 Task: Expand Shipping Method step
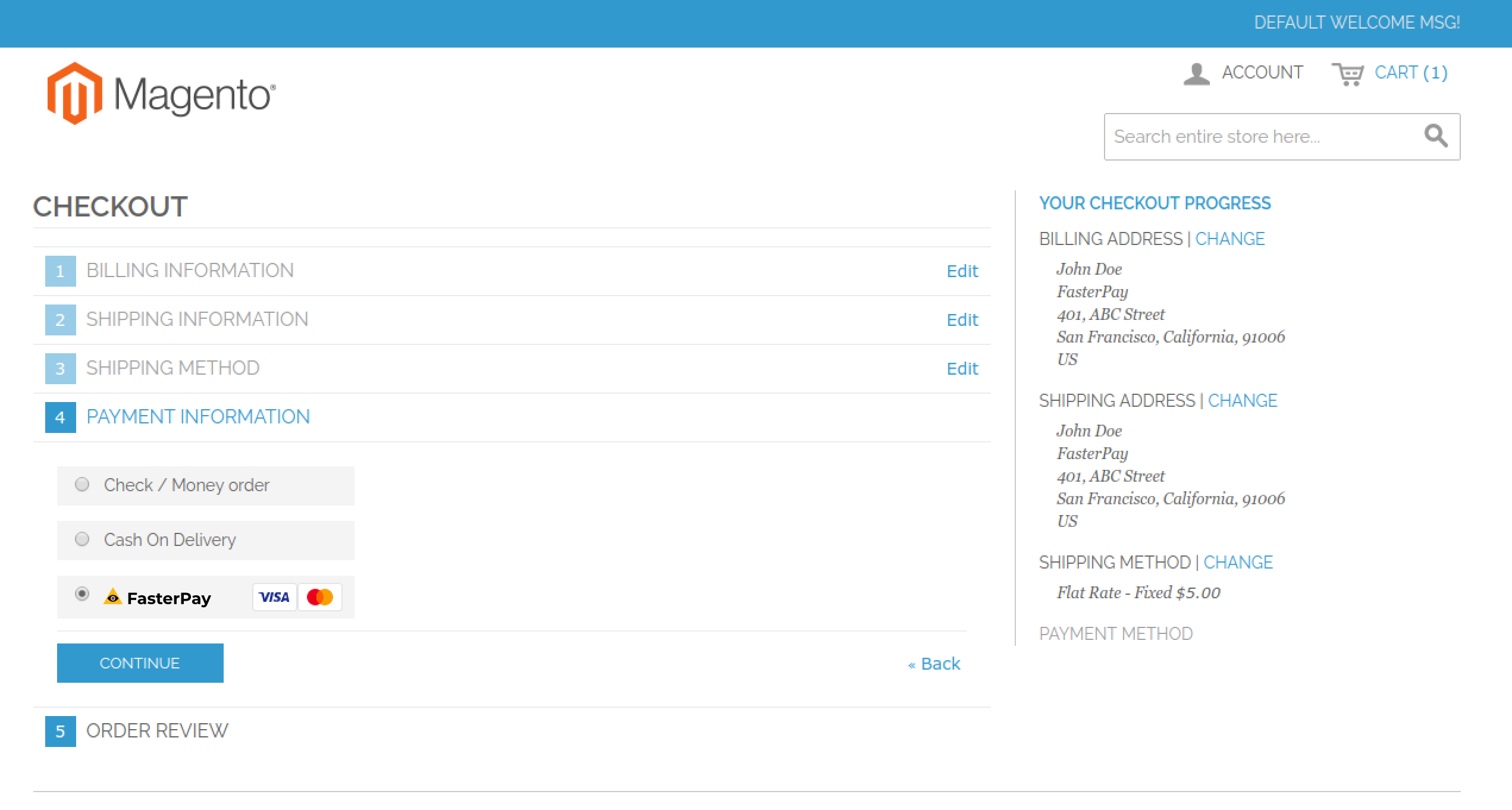[172, 368]
